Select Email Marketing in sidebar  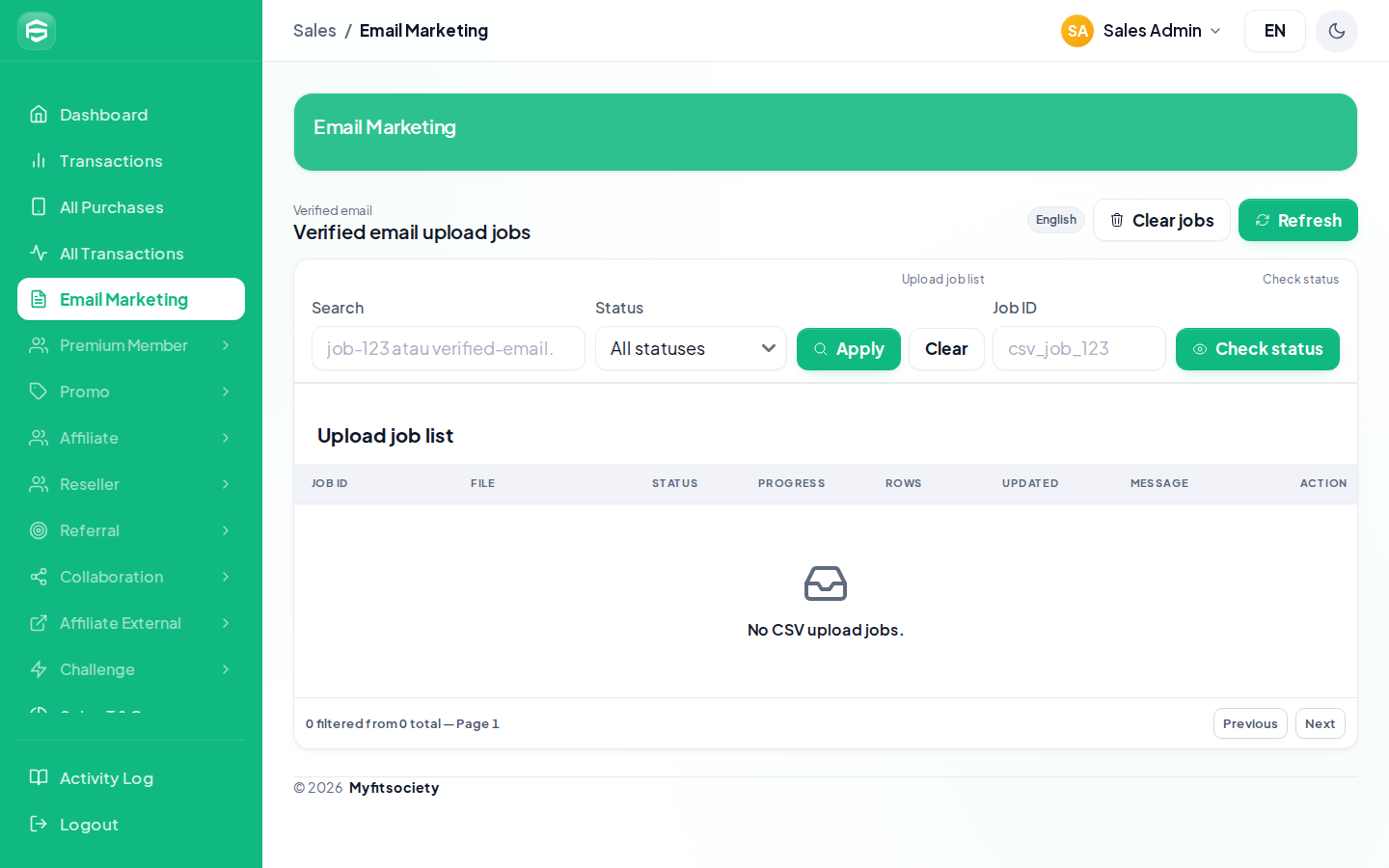tap(131, 299)
